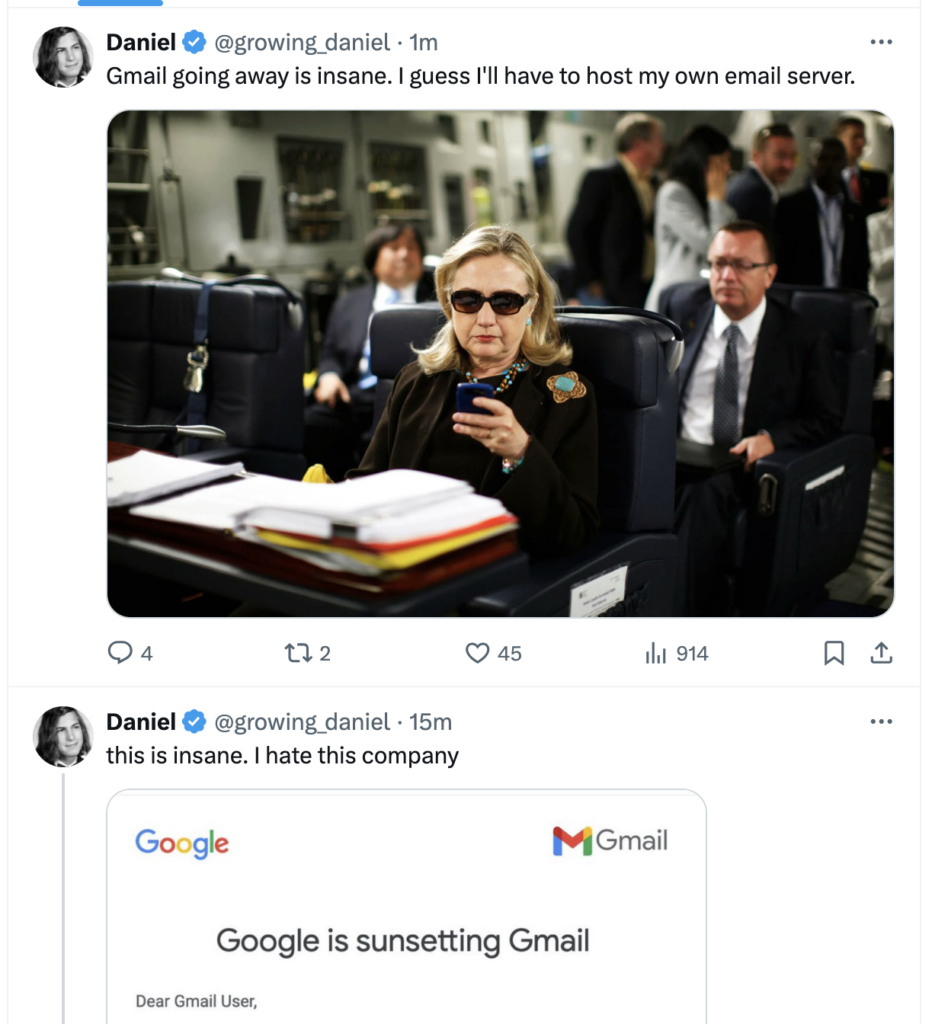Bookmark the first Daniel tweet
Screen dimensions: 948x1024
[834, 652]
